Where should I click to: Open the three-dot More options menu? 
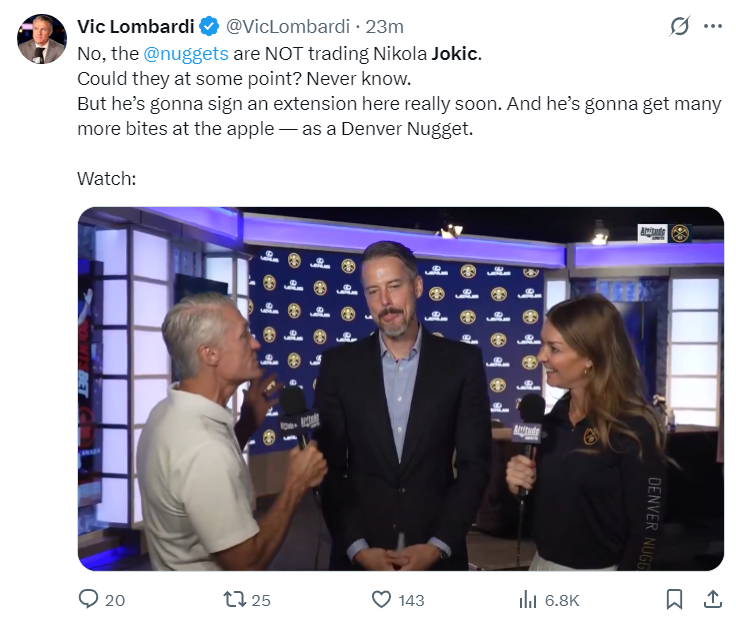[x=712, y=27]
